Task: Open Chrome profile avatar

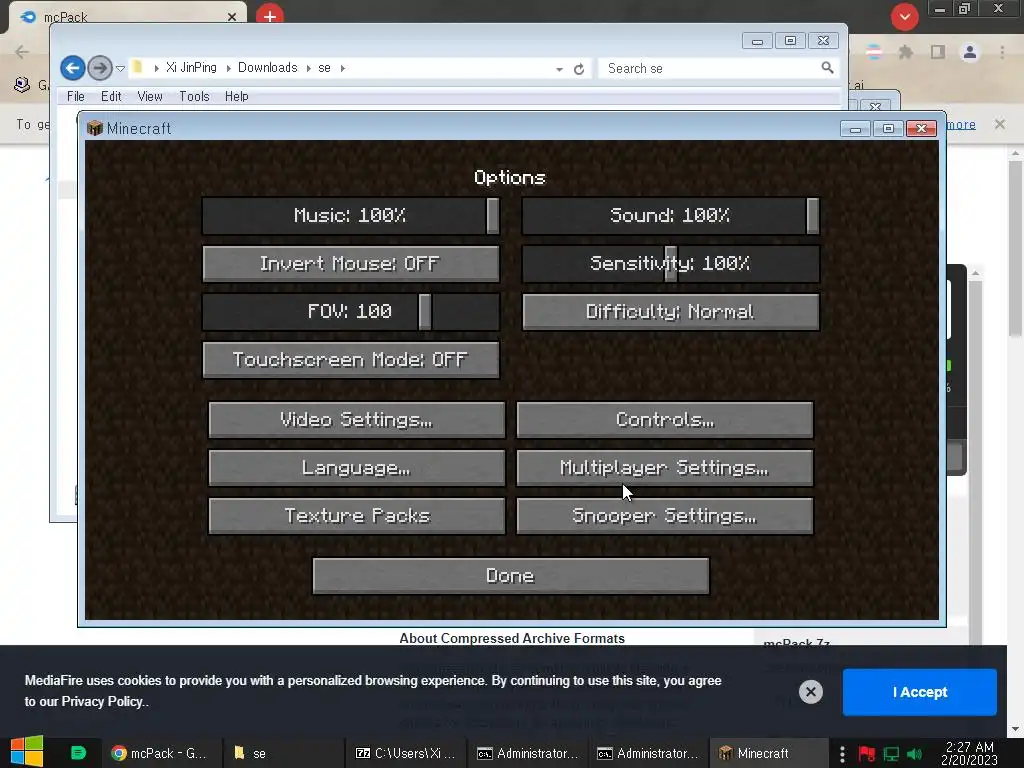Action: pyautogui.click(x=970, y=52)
